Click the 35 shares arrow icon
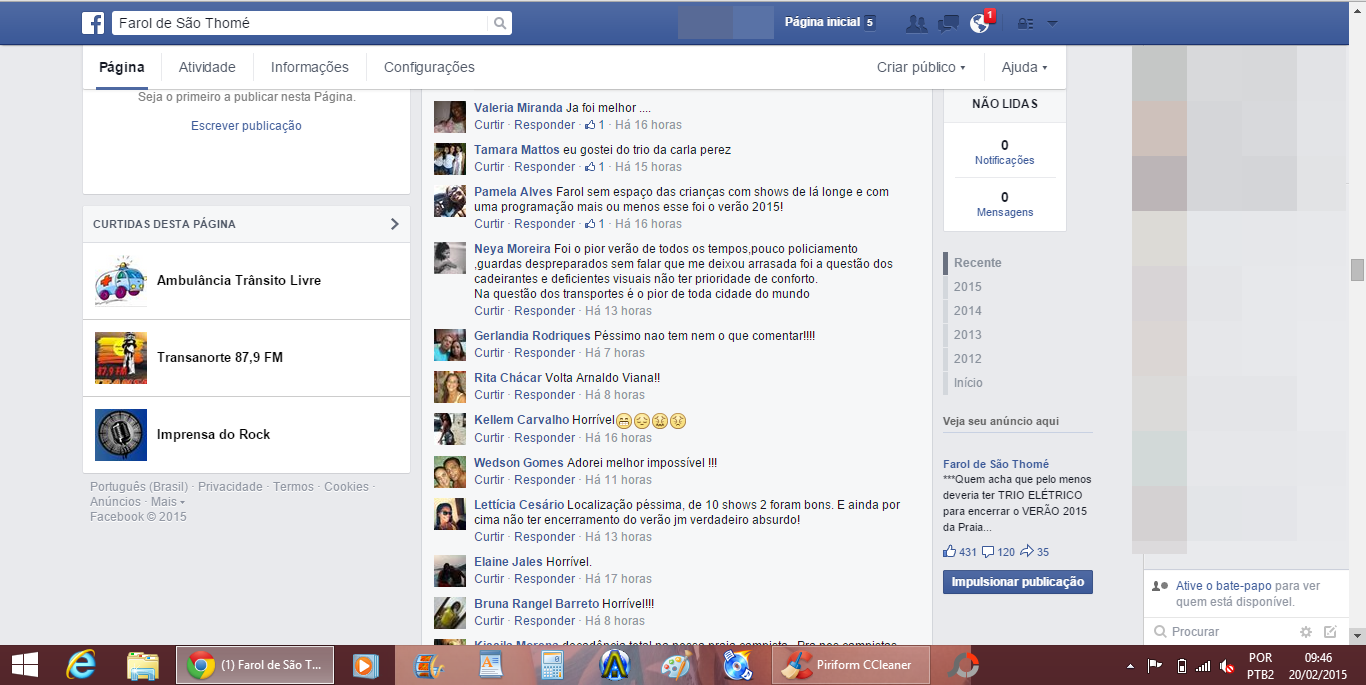 pos(1027,552)
